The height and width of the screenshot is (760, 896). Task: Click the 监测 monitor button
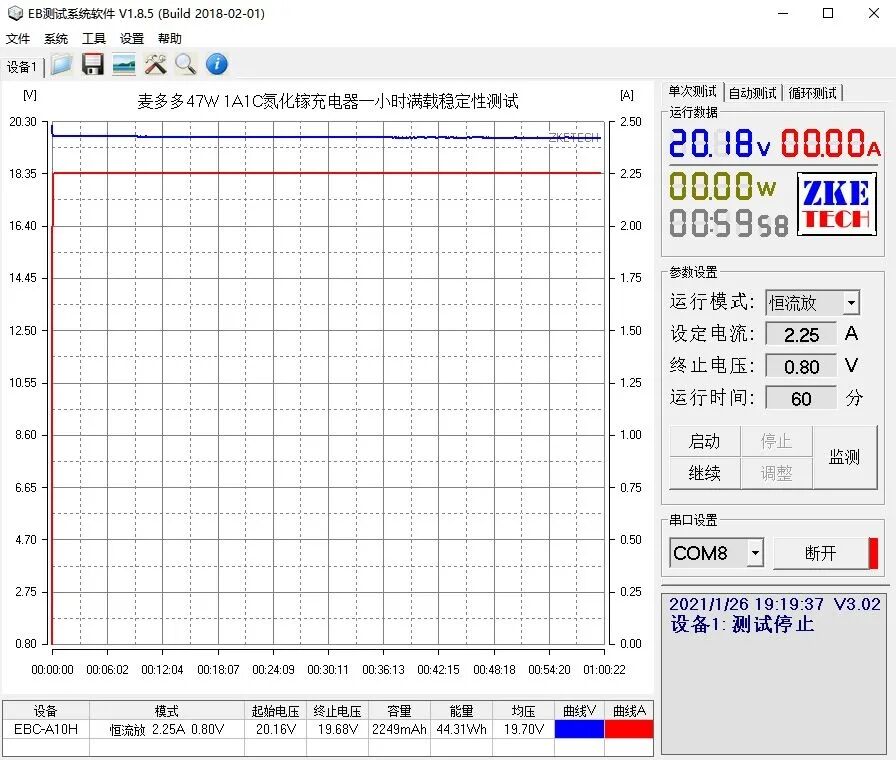pyautogui.click(x=845, y=457)
